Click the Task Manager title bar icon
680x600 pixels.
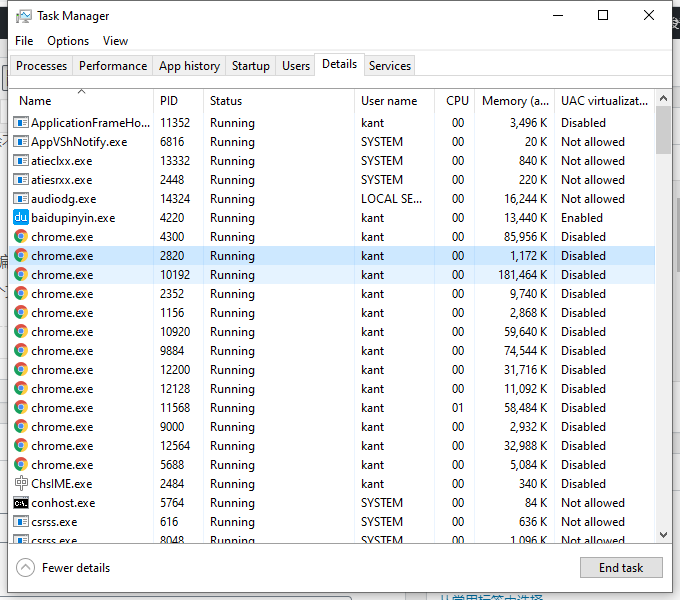(x=23, y=16)
